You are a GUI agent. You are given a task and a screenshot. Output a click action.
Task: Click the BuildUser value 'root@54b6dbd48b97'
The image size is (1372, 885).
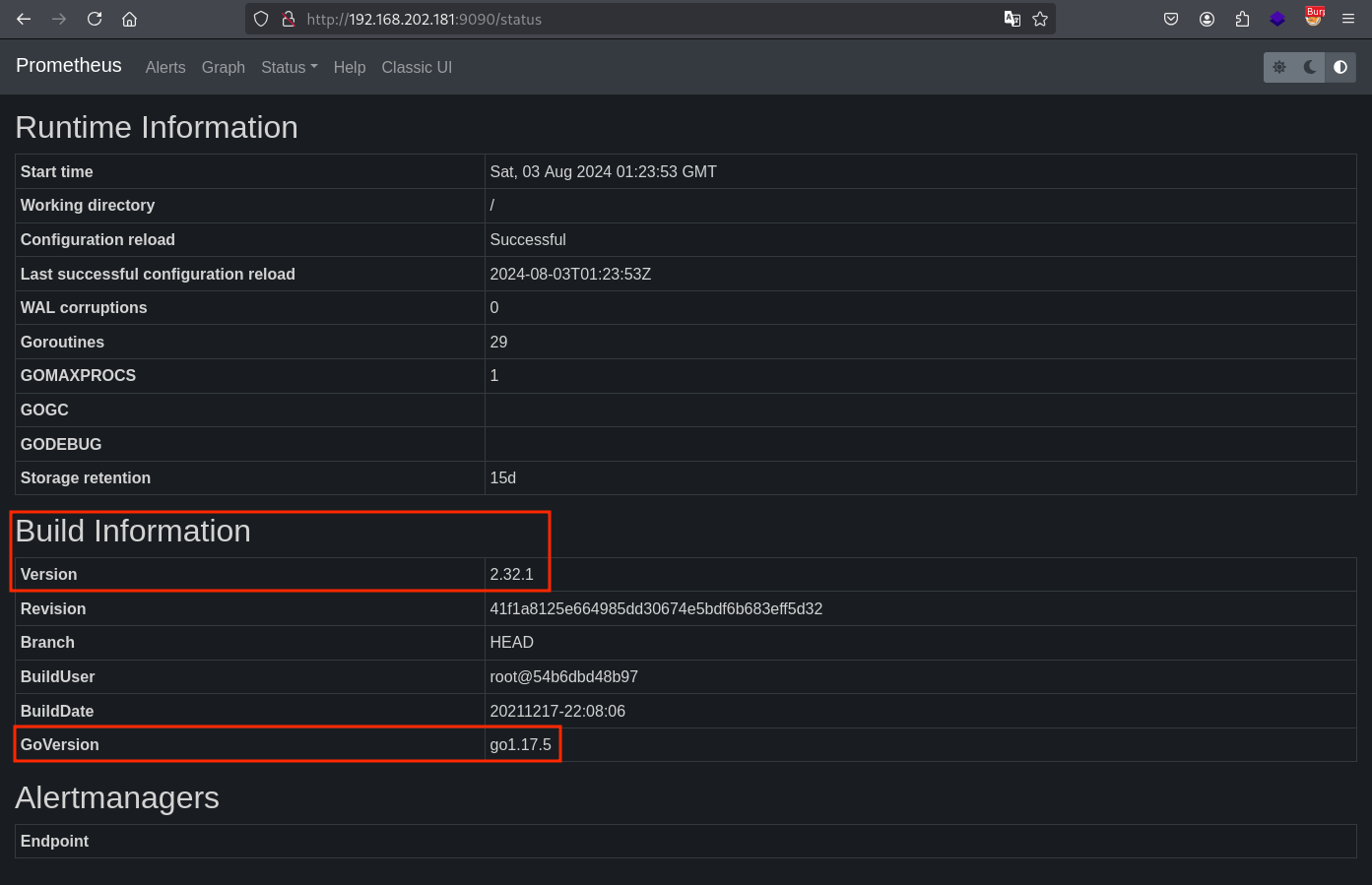click(x=563, y=676)
